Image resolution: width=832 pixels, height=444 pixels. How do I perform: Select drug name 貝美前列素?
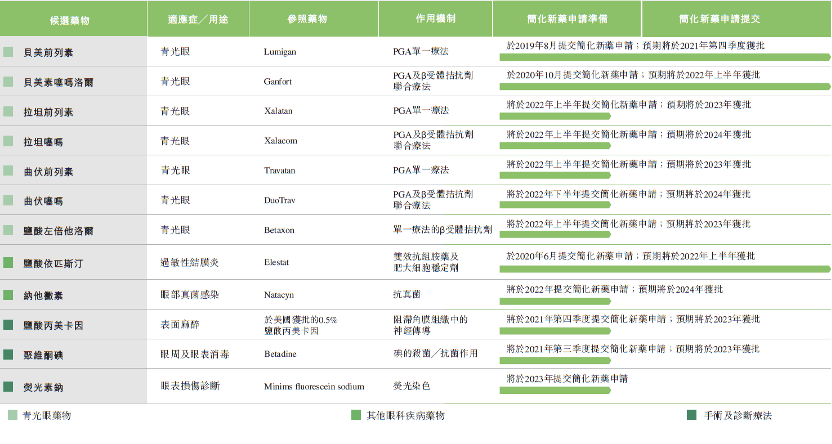(48, 53)
